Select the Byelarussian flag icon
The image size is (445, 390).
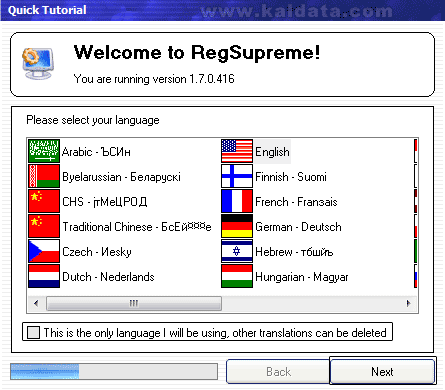pyautogui.click(x=44, y=176)
